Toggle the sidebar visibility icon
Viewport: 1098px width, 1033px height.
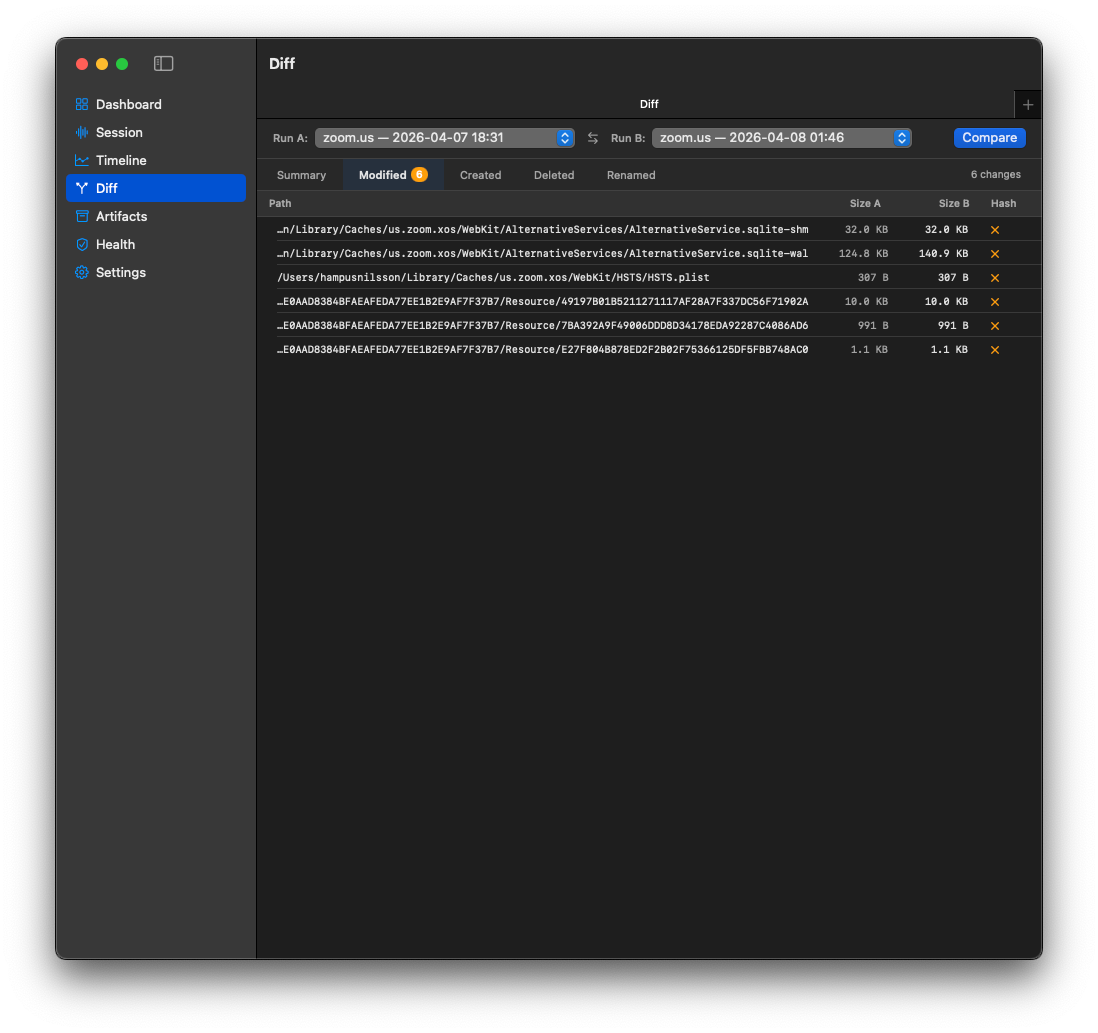tap(163, 63)
